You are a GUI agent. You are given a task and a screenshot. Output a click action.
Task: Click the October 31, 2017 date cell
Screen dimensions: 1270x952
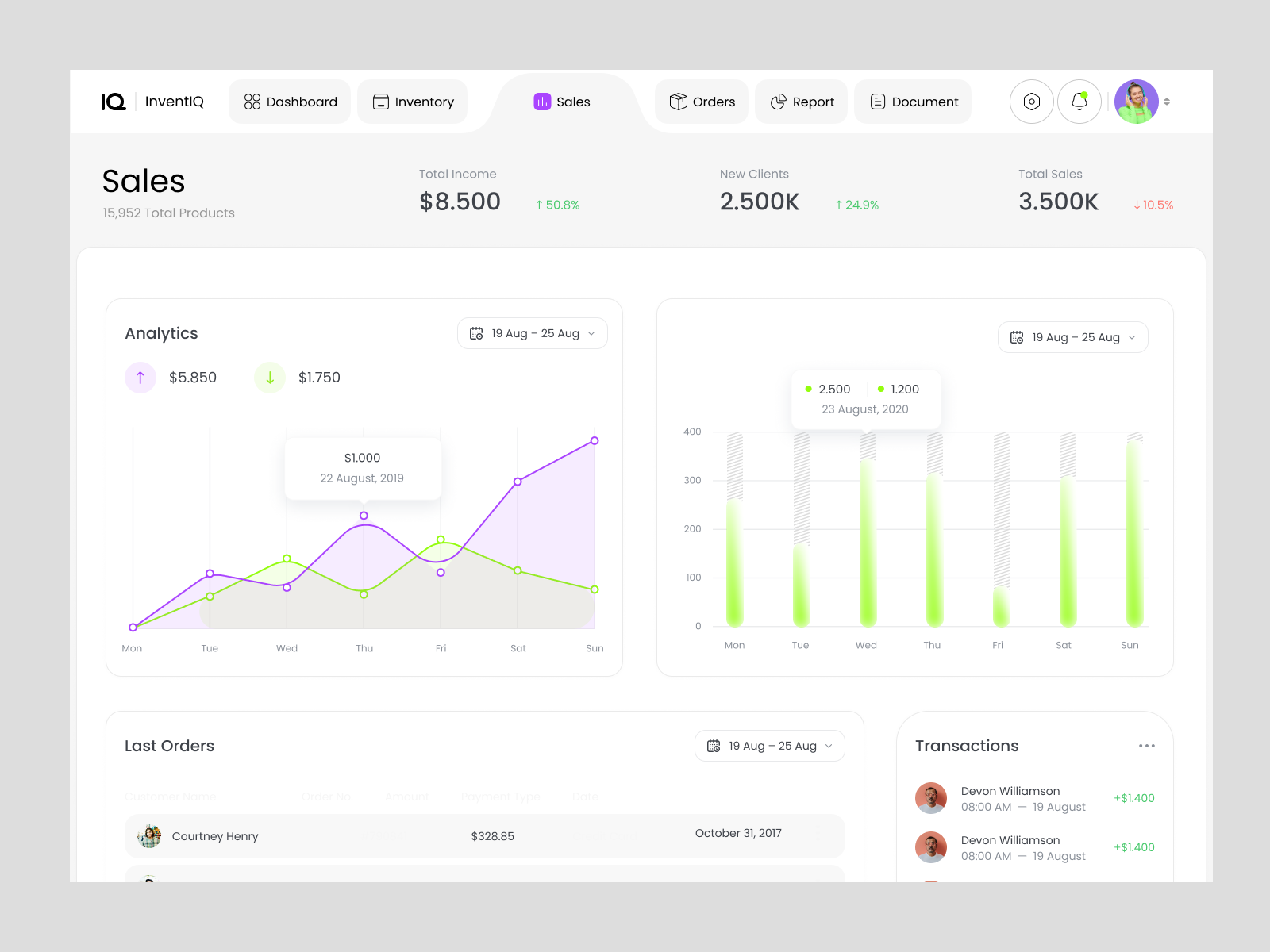[738, 833]
